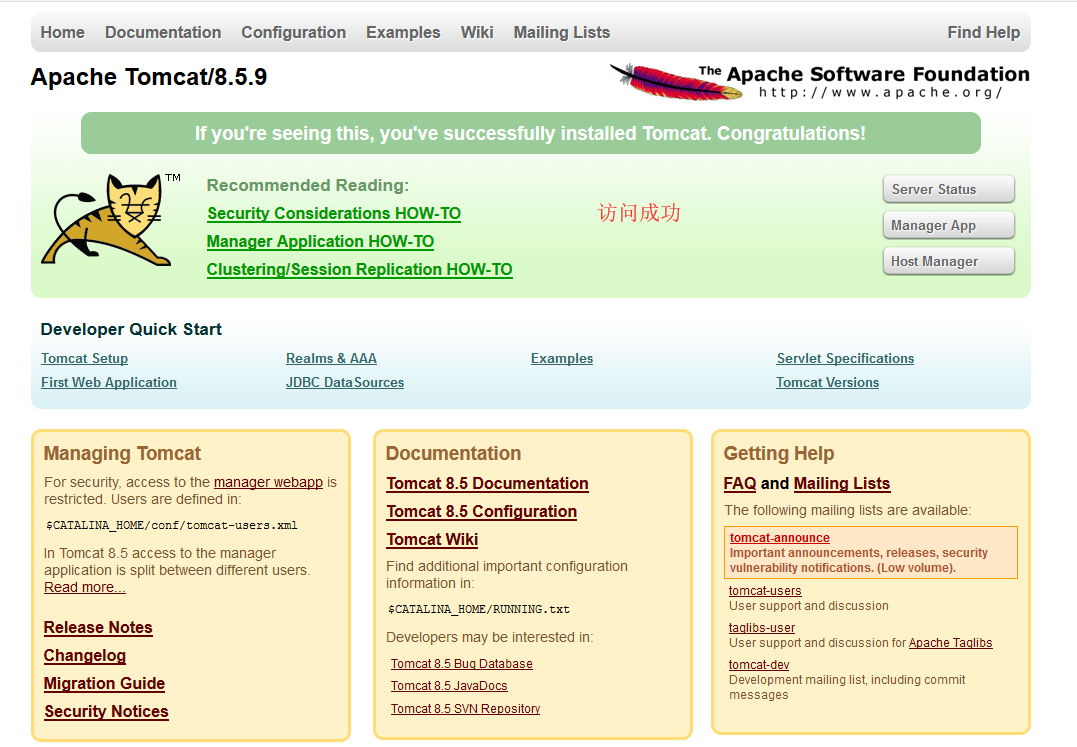This screenshot has height=747, width=1077.
Task: Follow the Apache Taglibs link
Action: click(x=951, y=643)
